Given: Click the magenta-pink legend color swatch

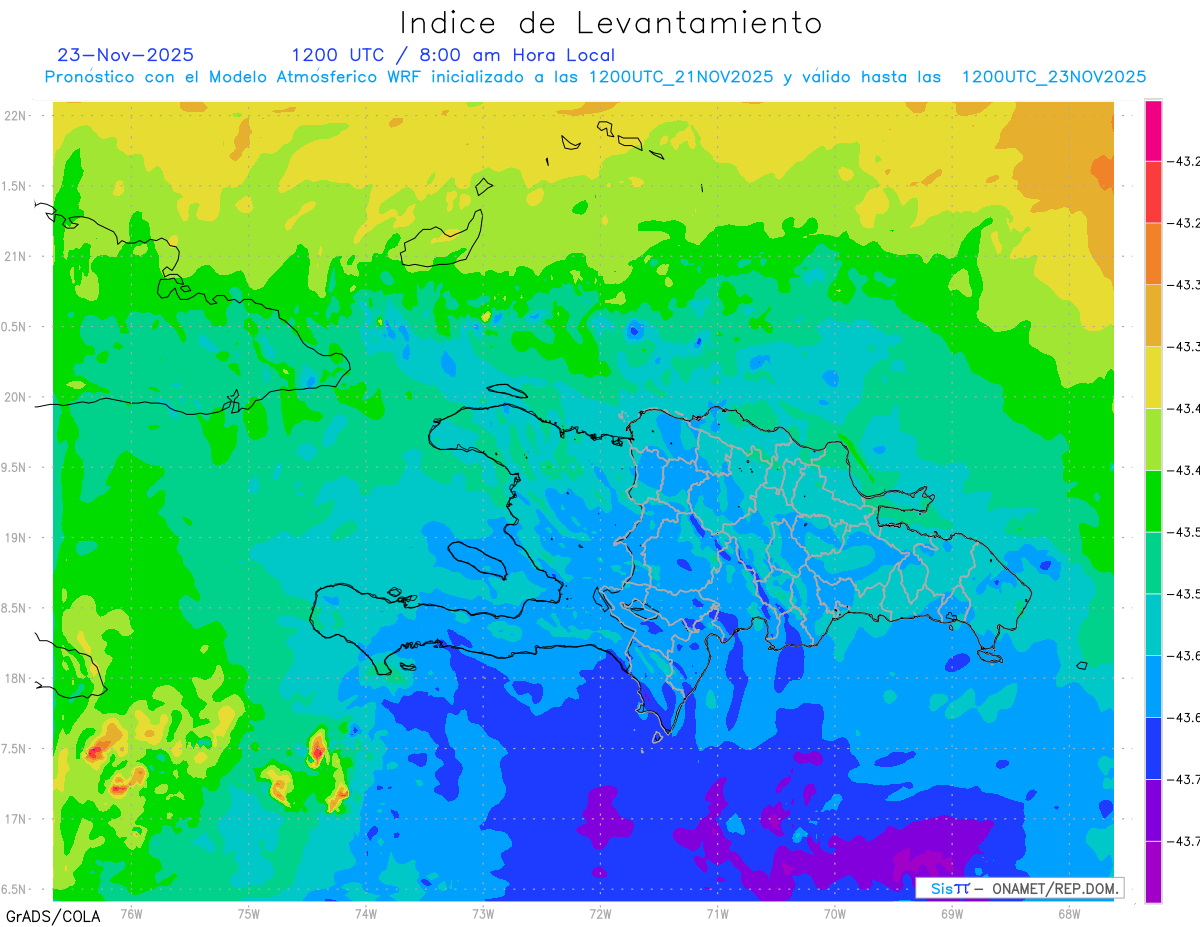Looking at the screenshot, I should pos(1153,130).
